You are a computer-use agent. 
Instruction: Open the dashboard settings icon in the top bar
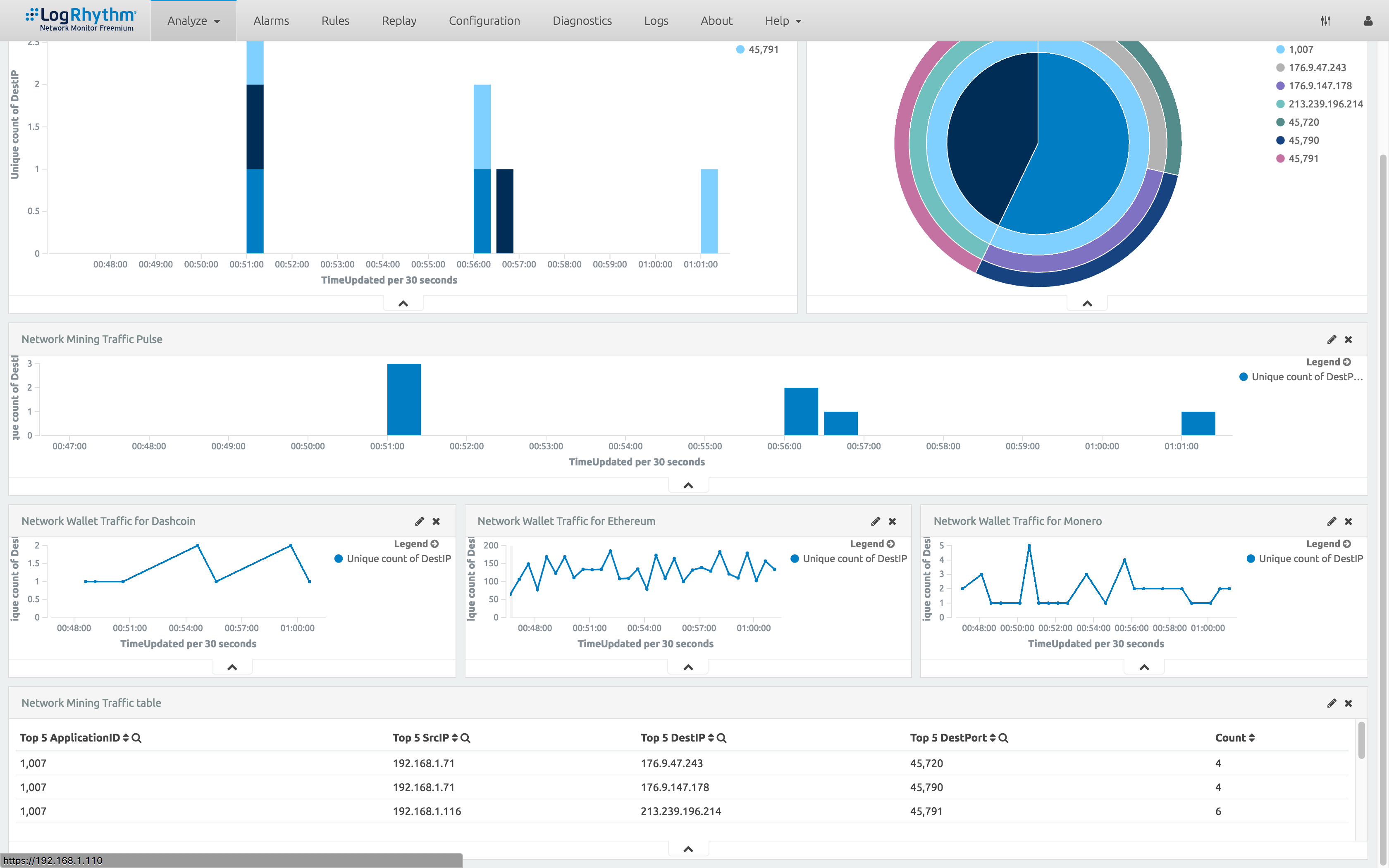tap(1325, 20)
